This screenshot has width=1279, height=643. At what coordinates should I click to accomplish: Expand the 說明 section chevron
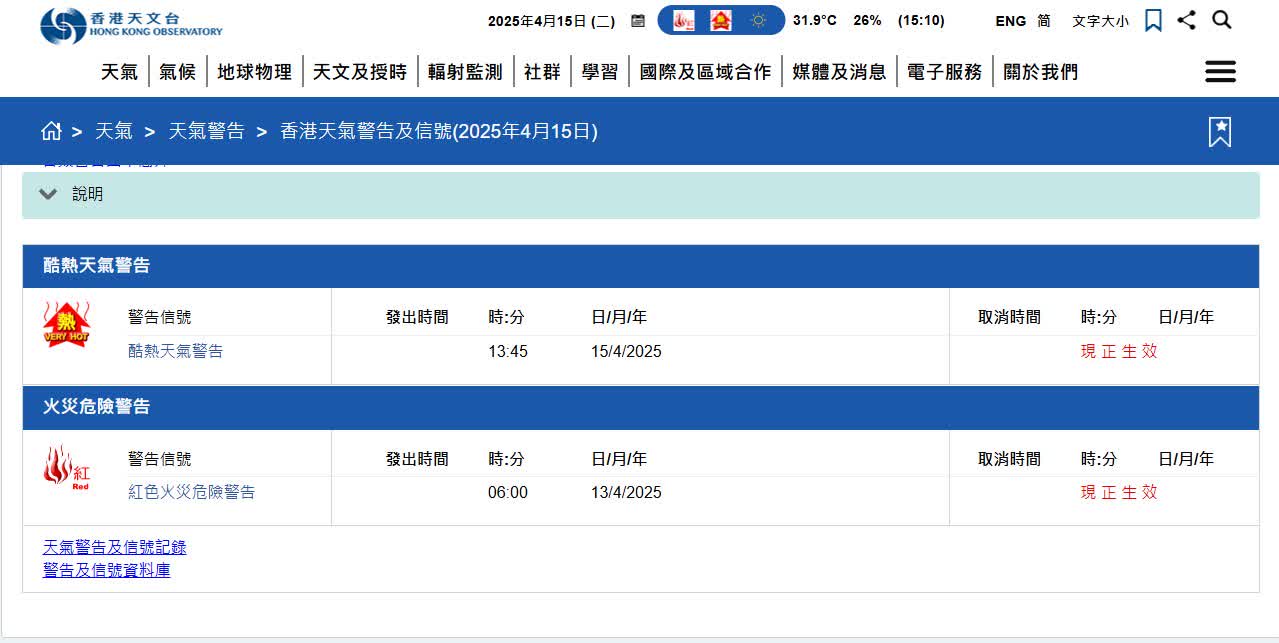click(x=48, y=194)
